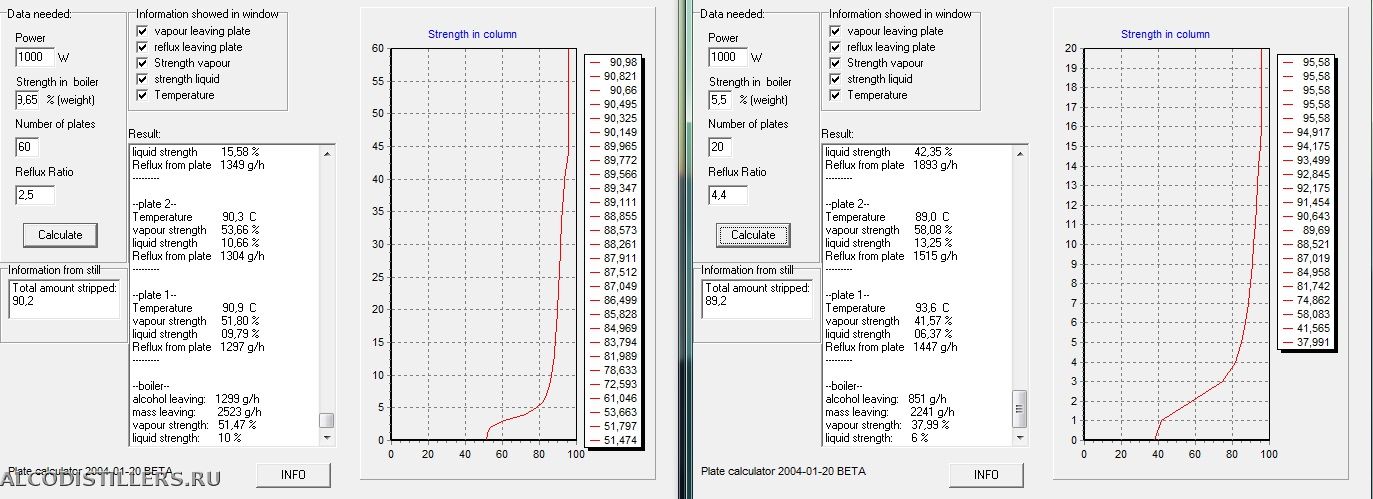
Task: Click '--boiler--' line in left Result
Action: click(x=153, y=386)
